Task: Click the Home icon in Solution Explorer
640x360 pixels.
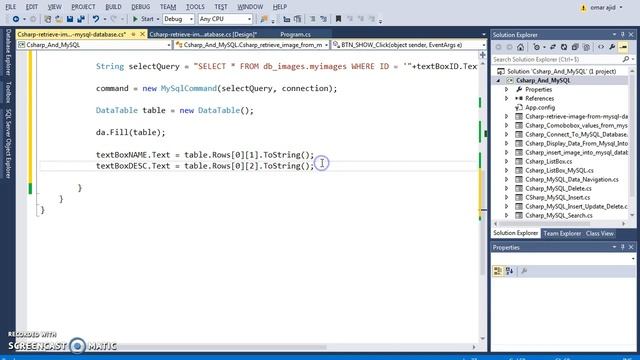Action: 520,47
